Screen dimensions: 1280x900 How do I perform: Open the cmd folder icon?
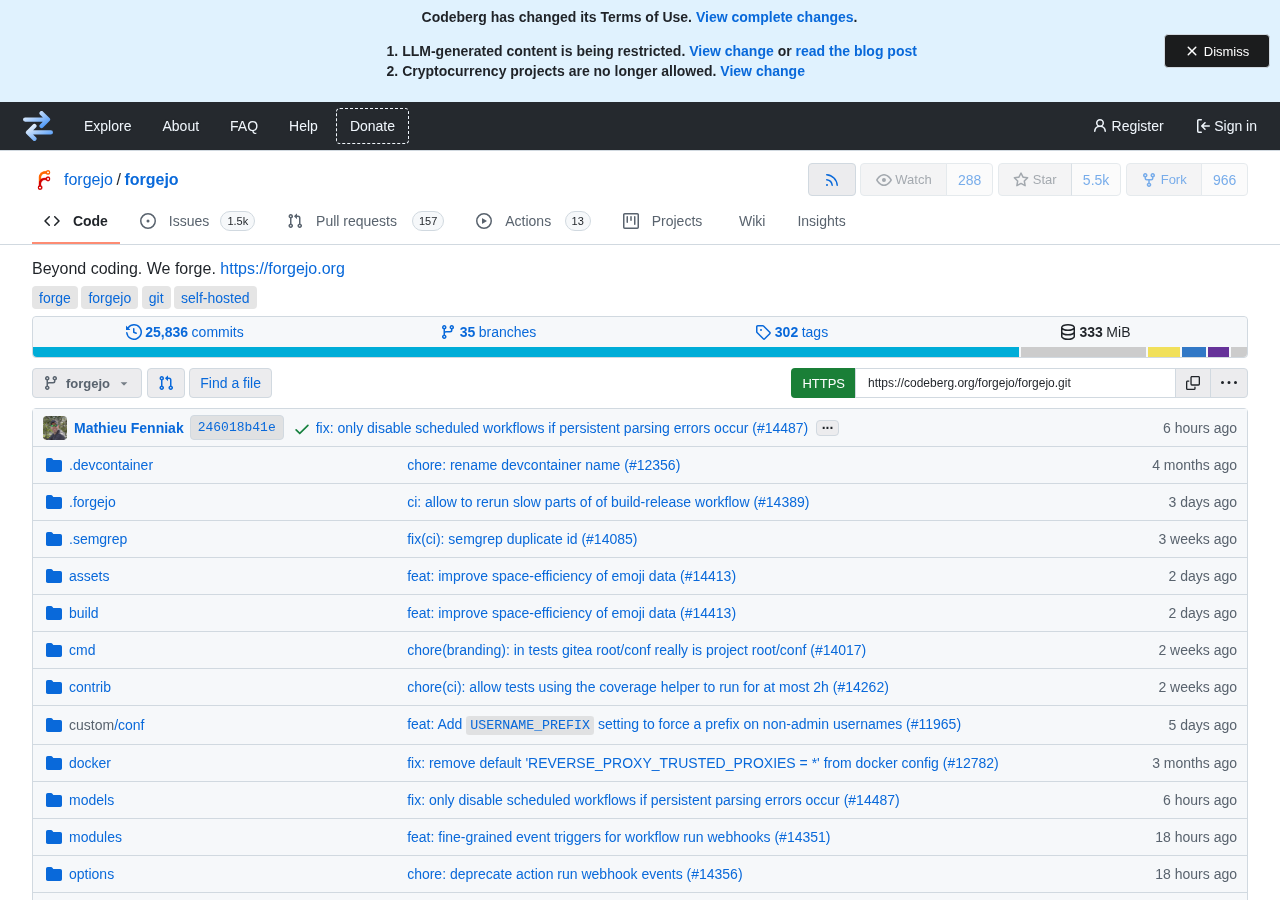(54, 650)
